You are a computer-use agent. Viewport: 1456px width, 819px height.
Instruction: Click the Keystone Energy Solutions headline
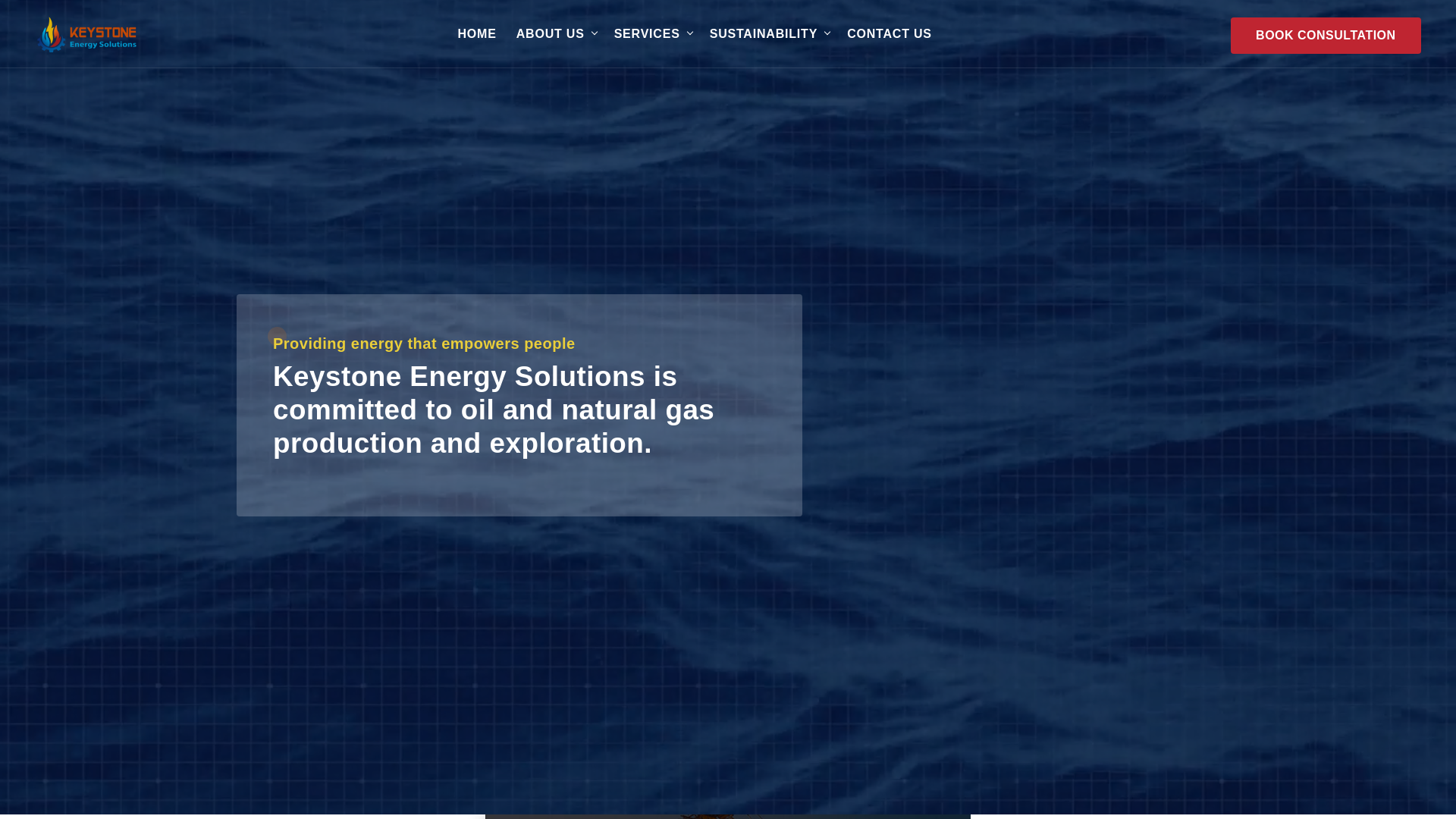tap(494, 410)
